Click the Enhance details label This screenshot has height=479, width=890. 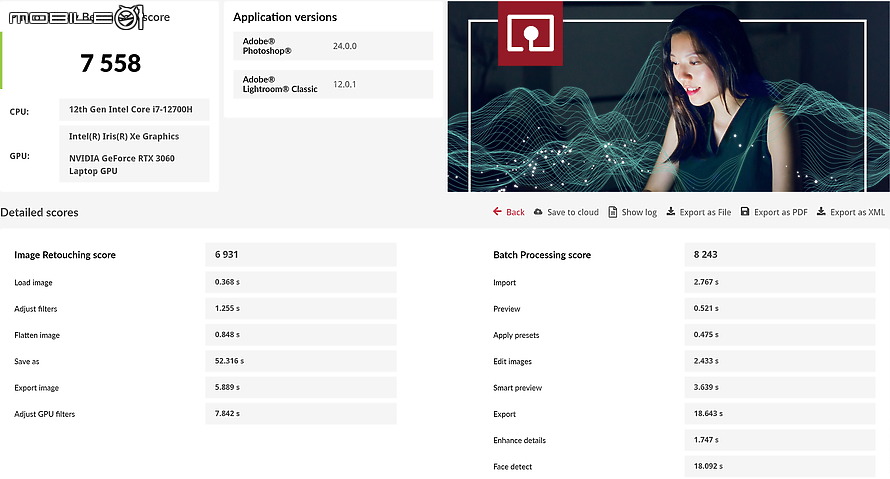click(519, 440)
